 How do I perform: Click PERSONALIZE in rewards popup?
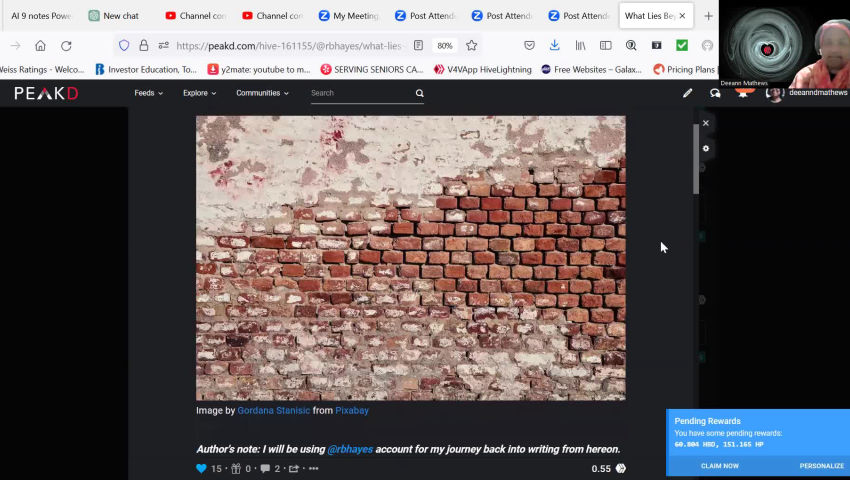(822, 466)
